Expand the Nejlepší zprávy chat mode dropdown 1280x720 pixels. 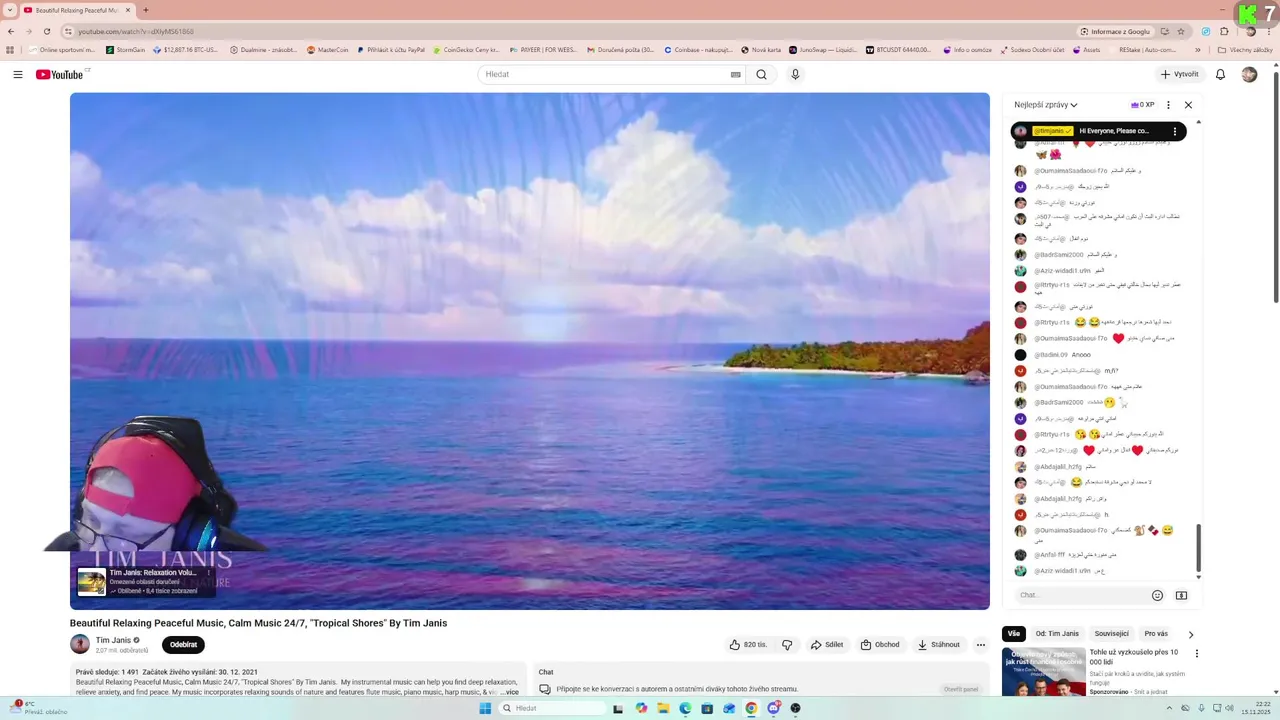pyautogui.click(x=1046, y=105)
